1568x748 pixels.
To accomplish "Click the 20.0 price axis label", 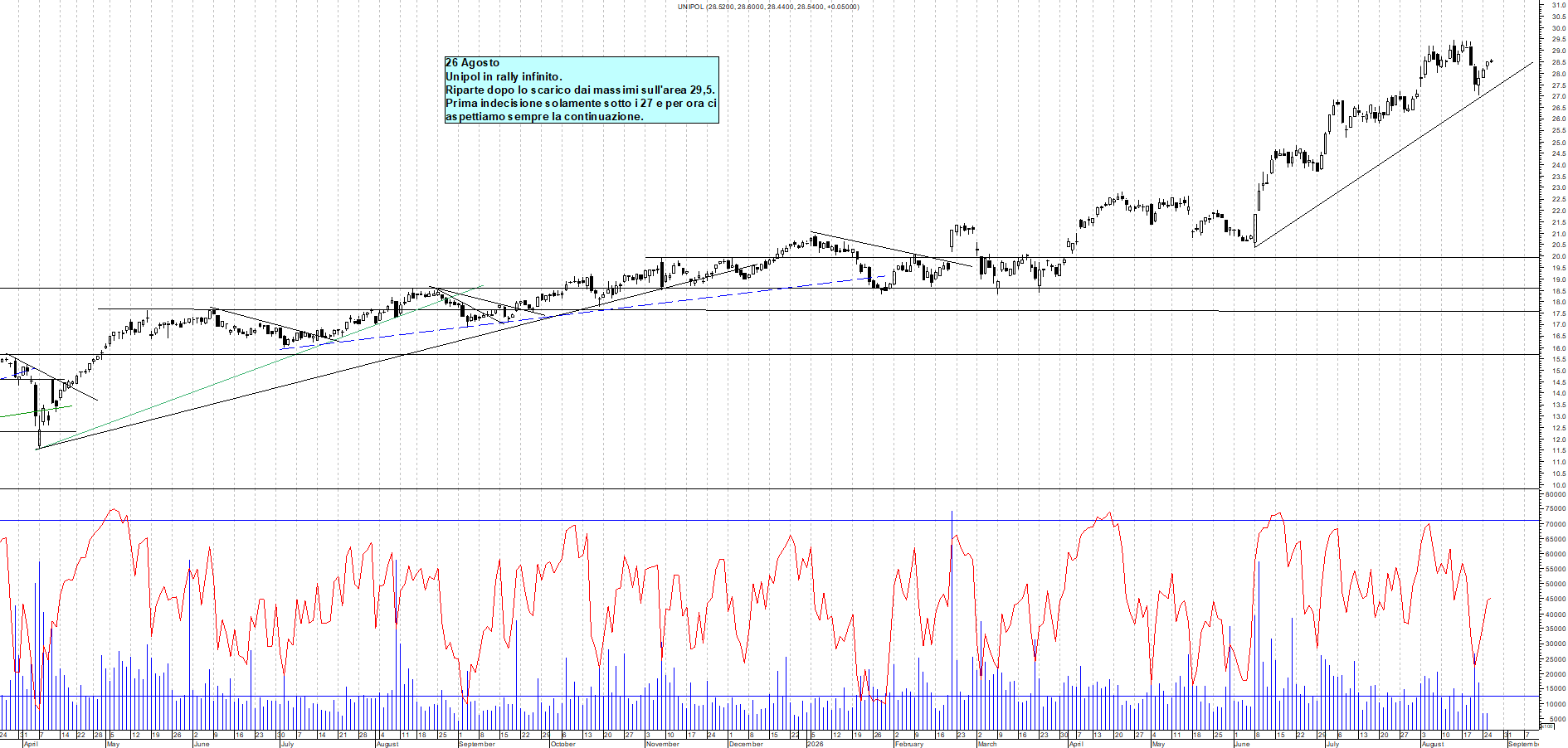I will pos(1558,256).
